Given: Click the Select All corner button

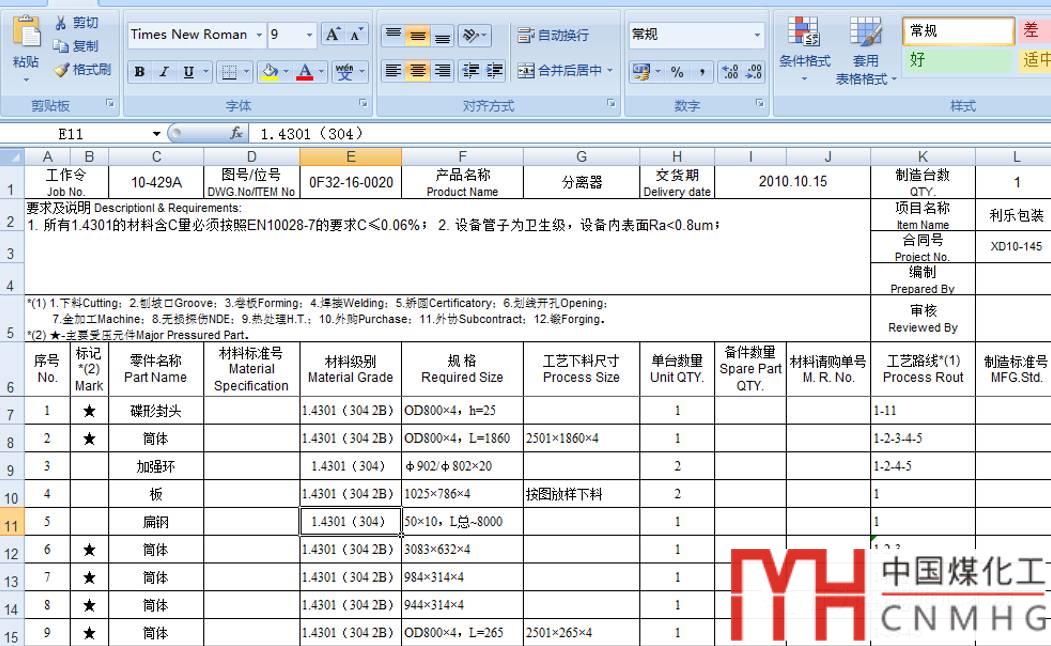Looking at the screenshot, I should 11,157.
